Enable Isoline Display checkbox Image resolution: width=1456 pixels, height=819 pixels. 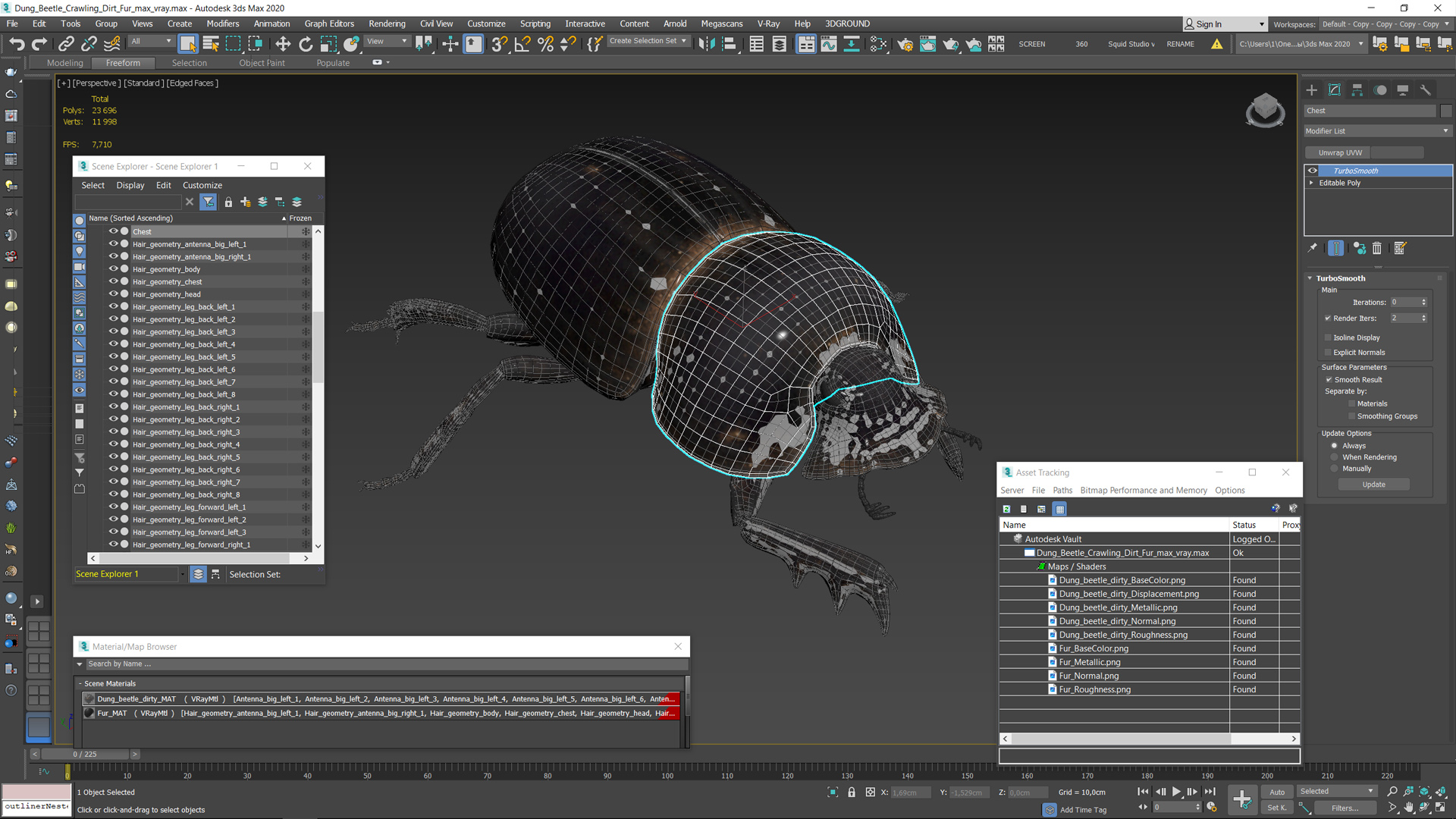(1328, 337)
